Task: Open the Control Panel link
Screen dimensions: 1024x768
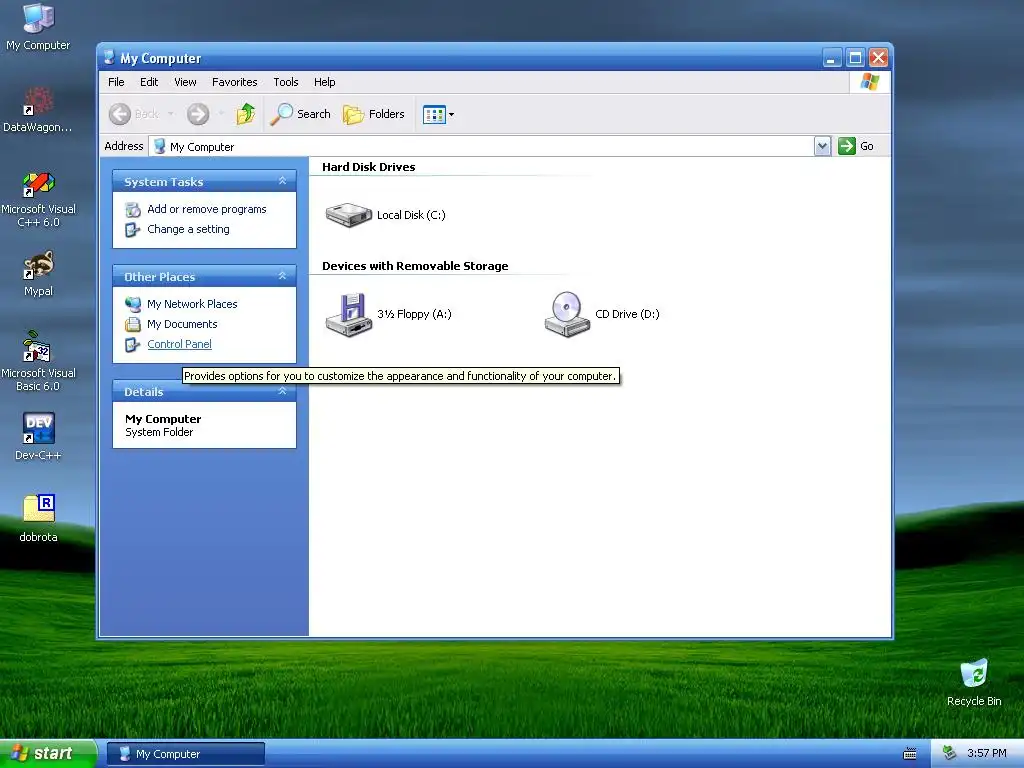Action: [x=180, y=344]
